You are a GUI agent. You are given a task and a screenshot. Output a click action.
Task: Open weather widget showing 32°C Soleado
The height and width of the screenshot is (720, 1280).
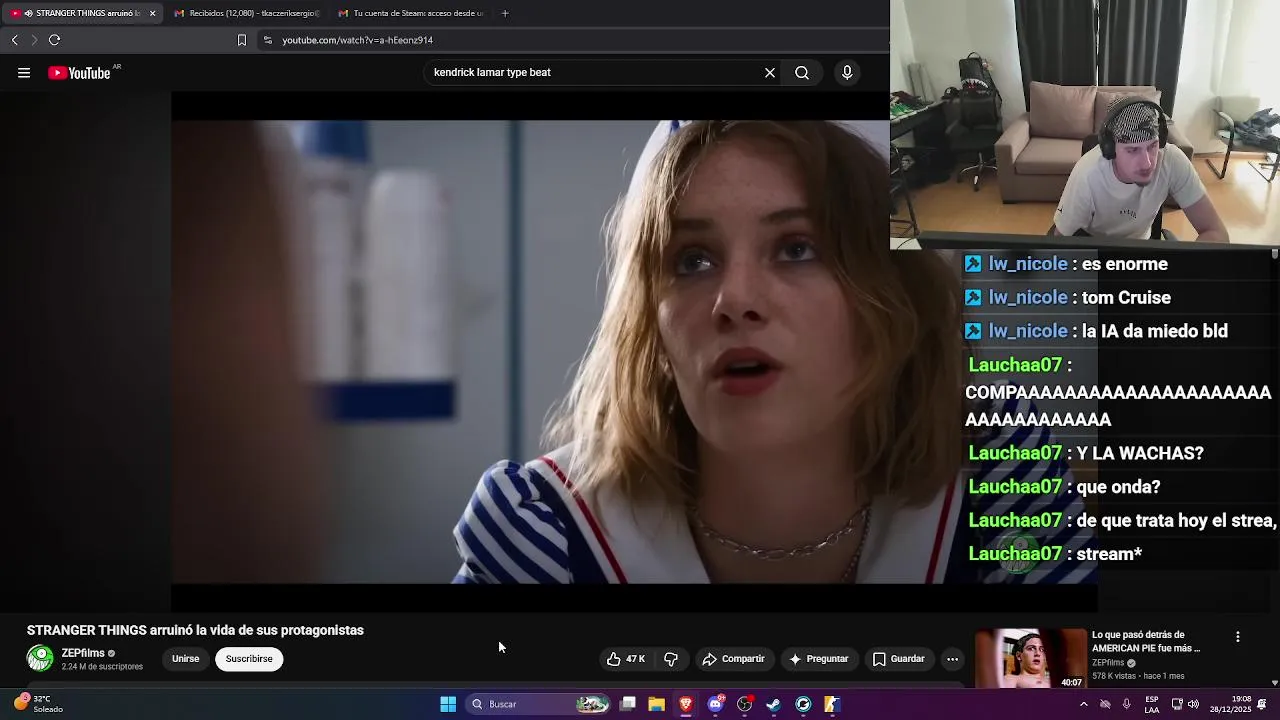[39, 704]
